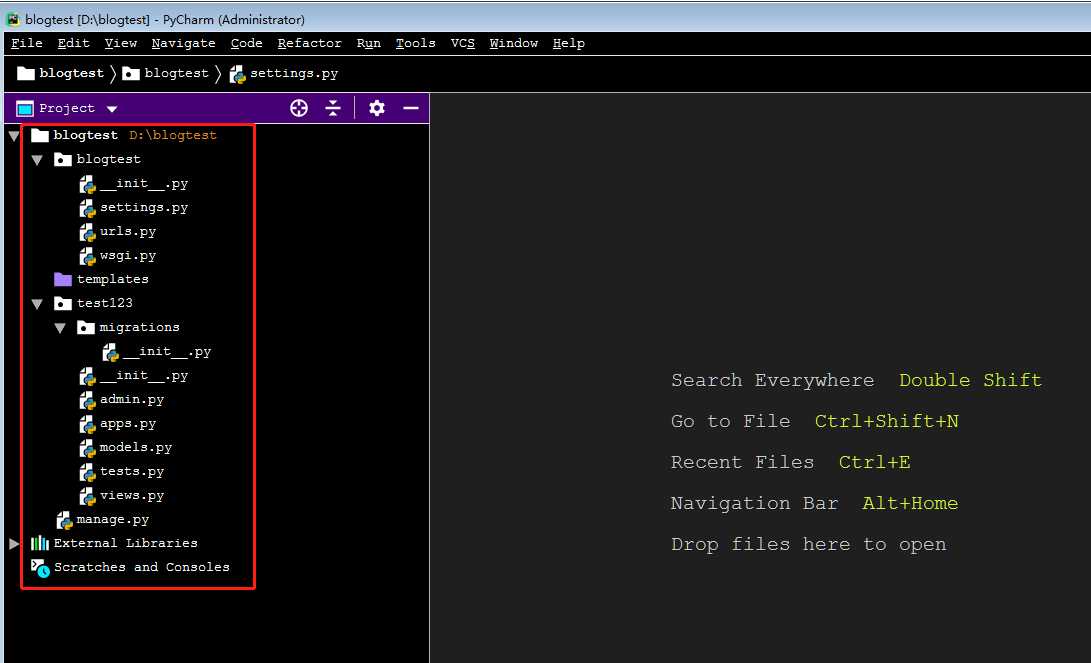The height and width of the screenshot is (663, 1091).
Task: Click the Python file icon beside urls.py
Action: (x=87, y=232)
